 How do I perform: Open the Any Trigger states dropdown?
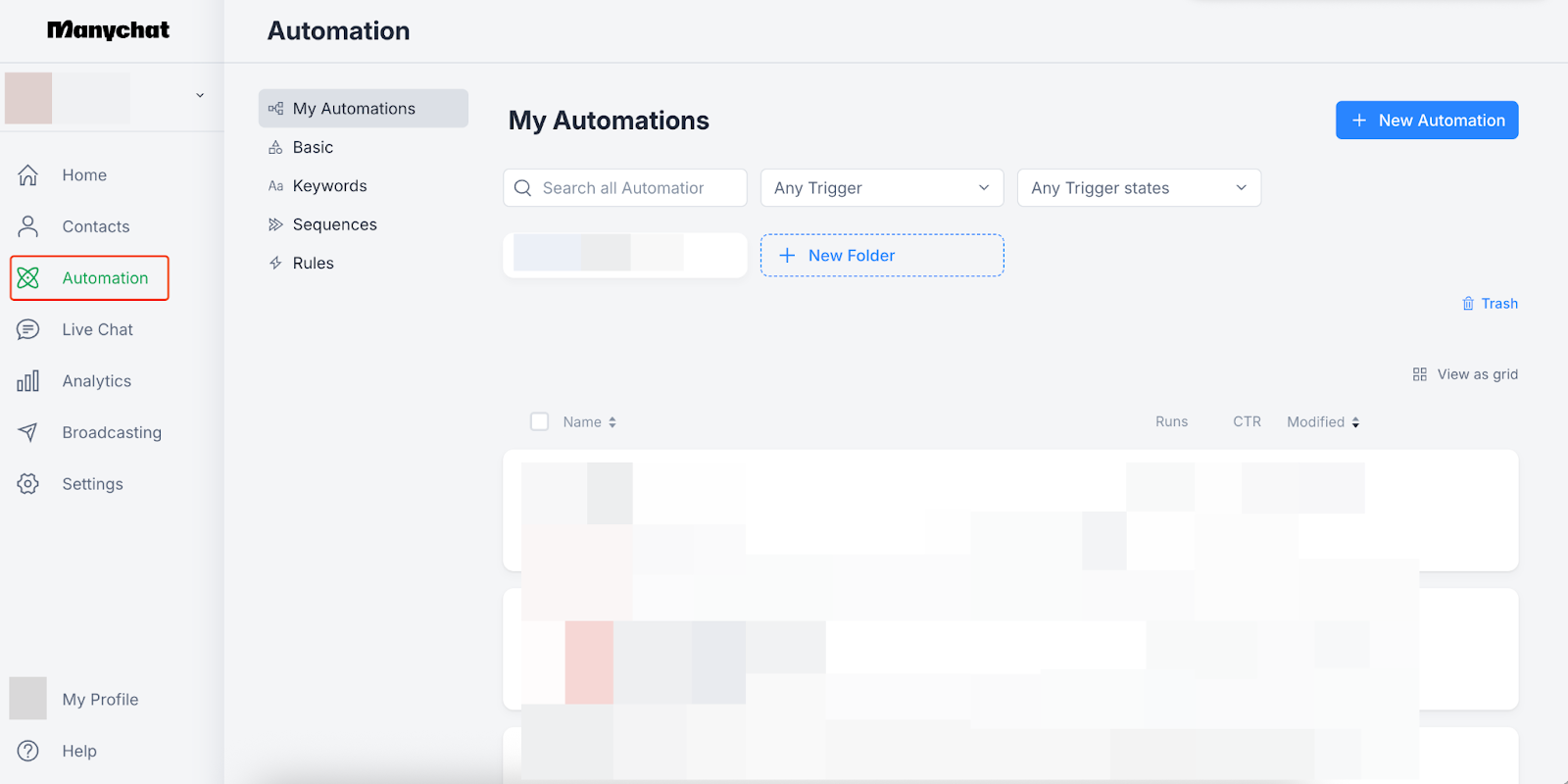tap(1139, 188)
